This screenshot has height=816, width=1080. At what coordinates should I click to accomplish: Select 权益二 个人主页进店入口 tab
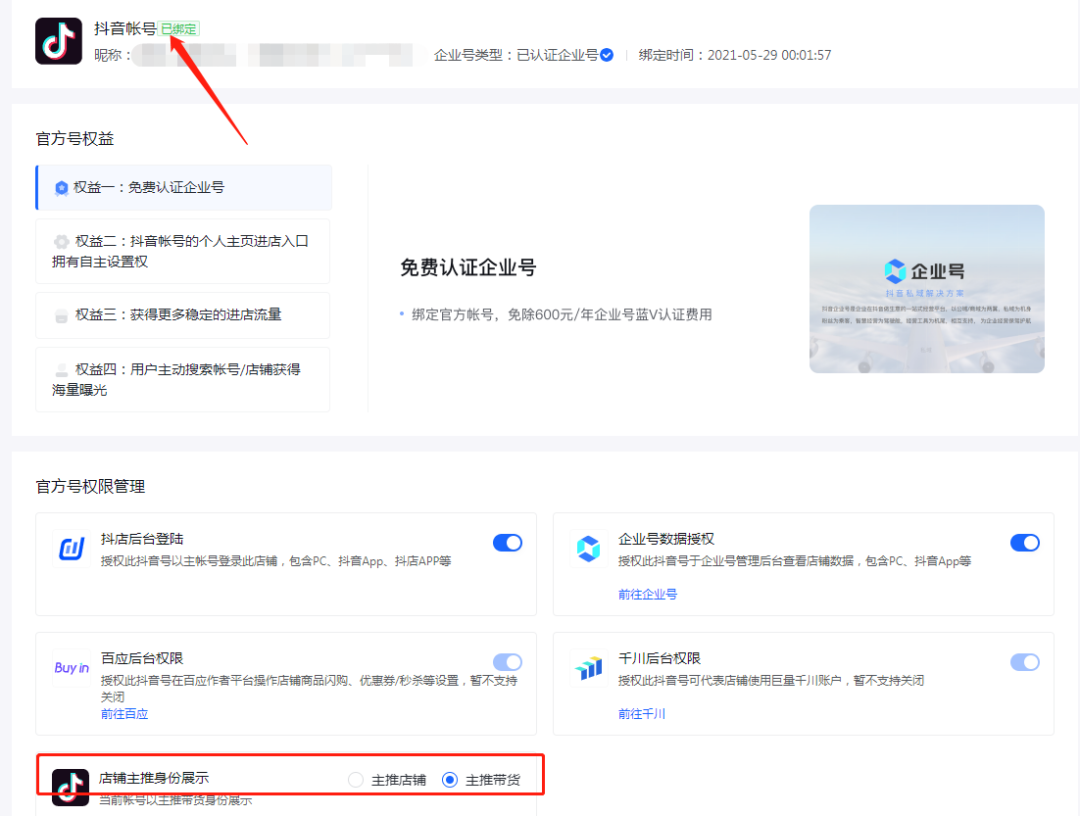pyautogui.click(x=183, y=251)
